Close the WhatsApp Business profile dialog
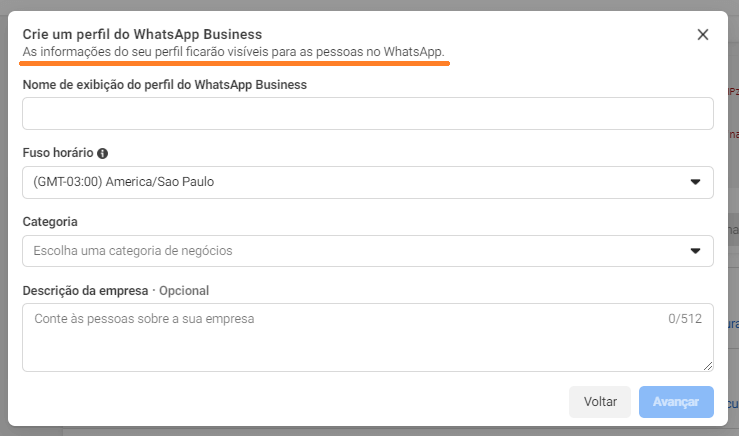 click(x=702, y=35)
